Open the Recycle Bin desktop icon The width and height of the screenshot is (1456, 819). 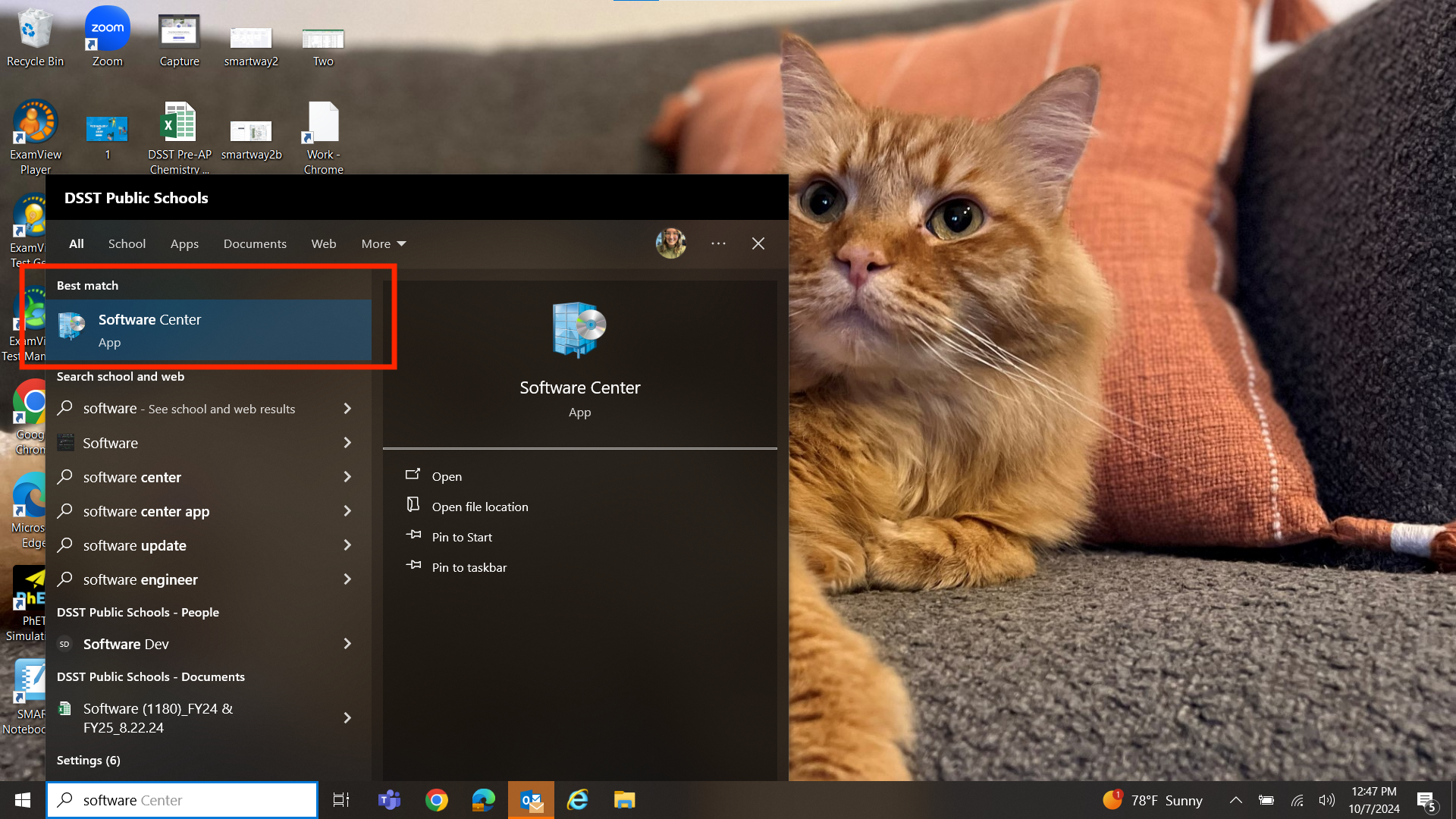tap(35, 38)
